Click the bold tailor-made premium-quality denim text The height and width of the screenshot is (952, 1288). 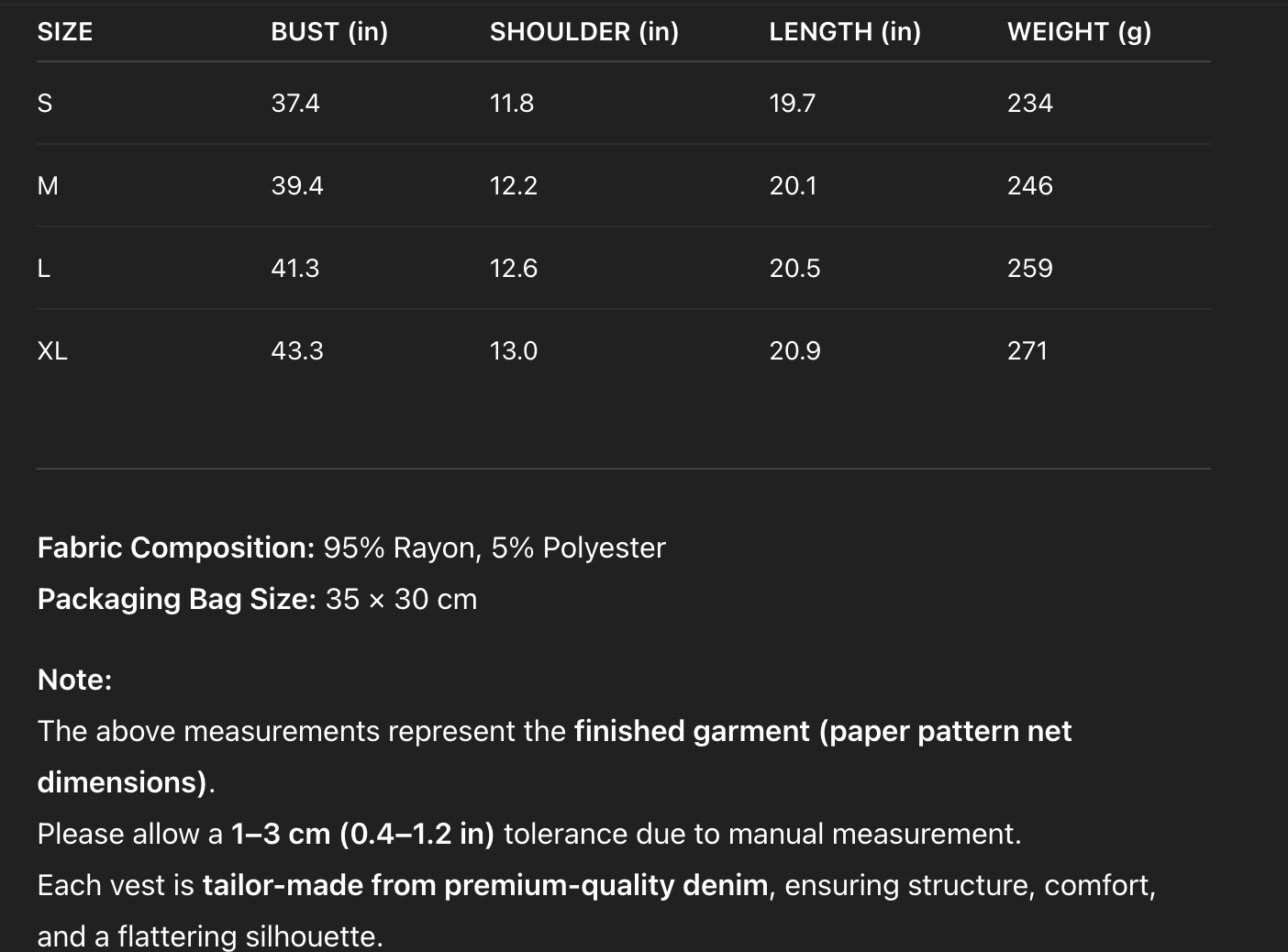point(485,885)
